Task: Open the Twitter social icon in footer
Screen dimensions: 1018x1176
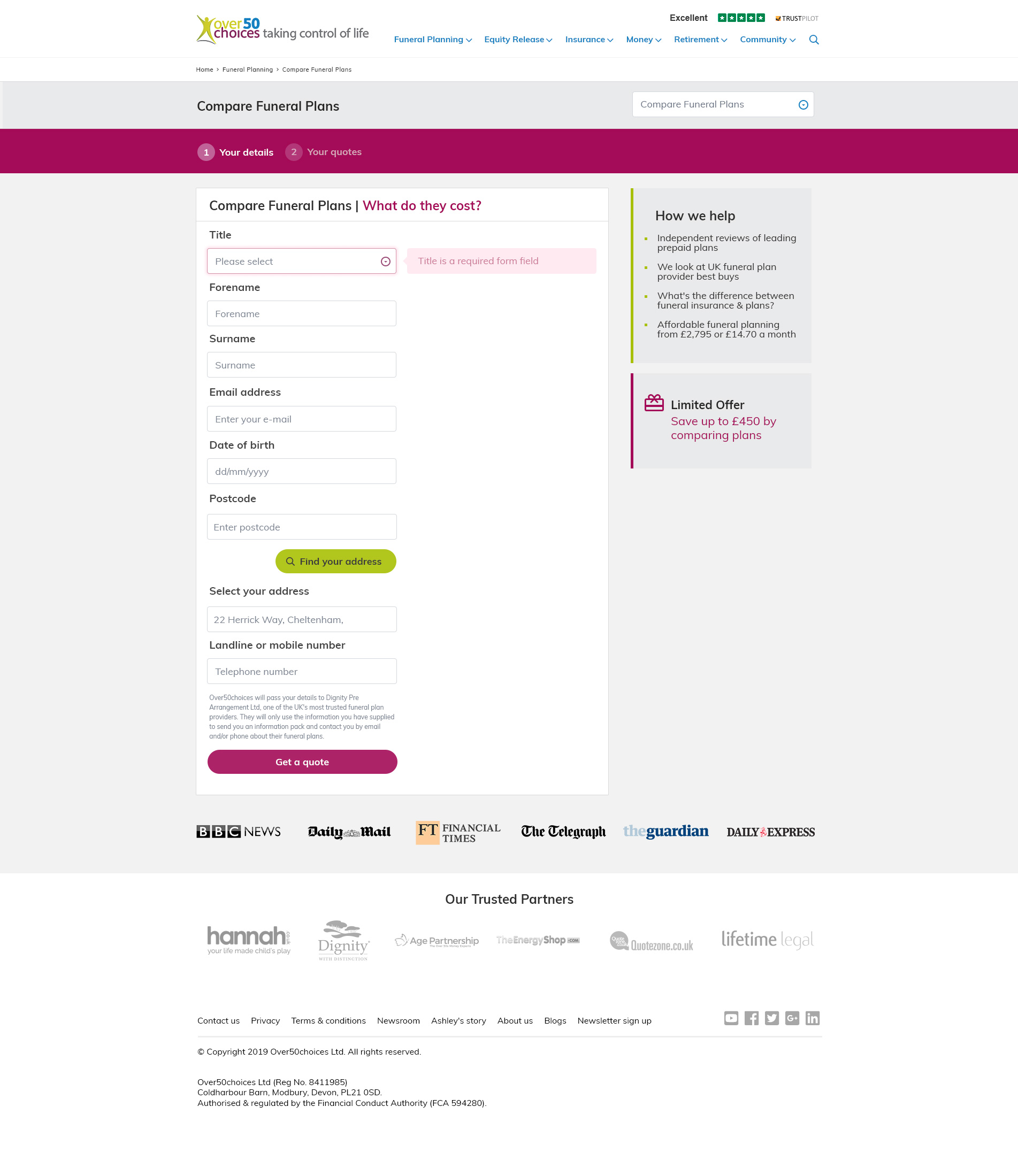Action: (771, 1018)
